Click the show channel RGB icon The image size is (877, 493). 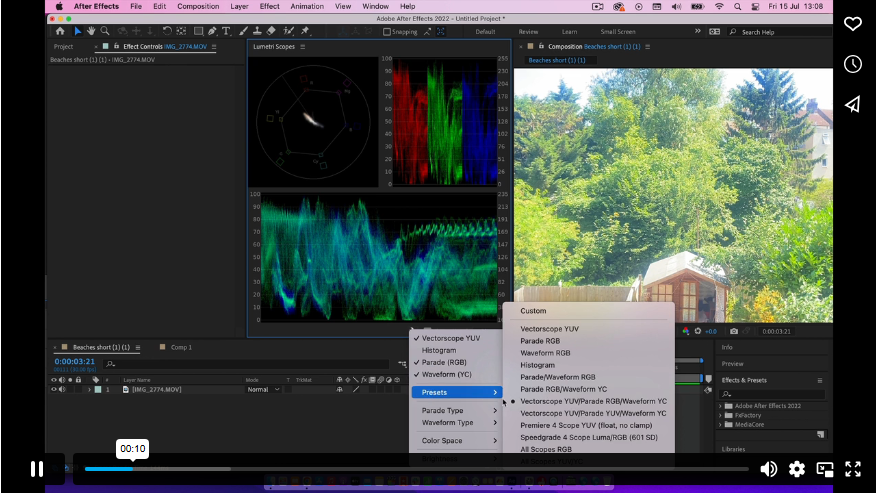pyautogui.click(x=686, y=331)
